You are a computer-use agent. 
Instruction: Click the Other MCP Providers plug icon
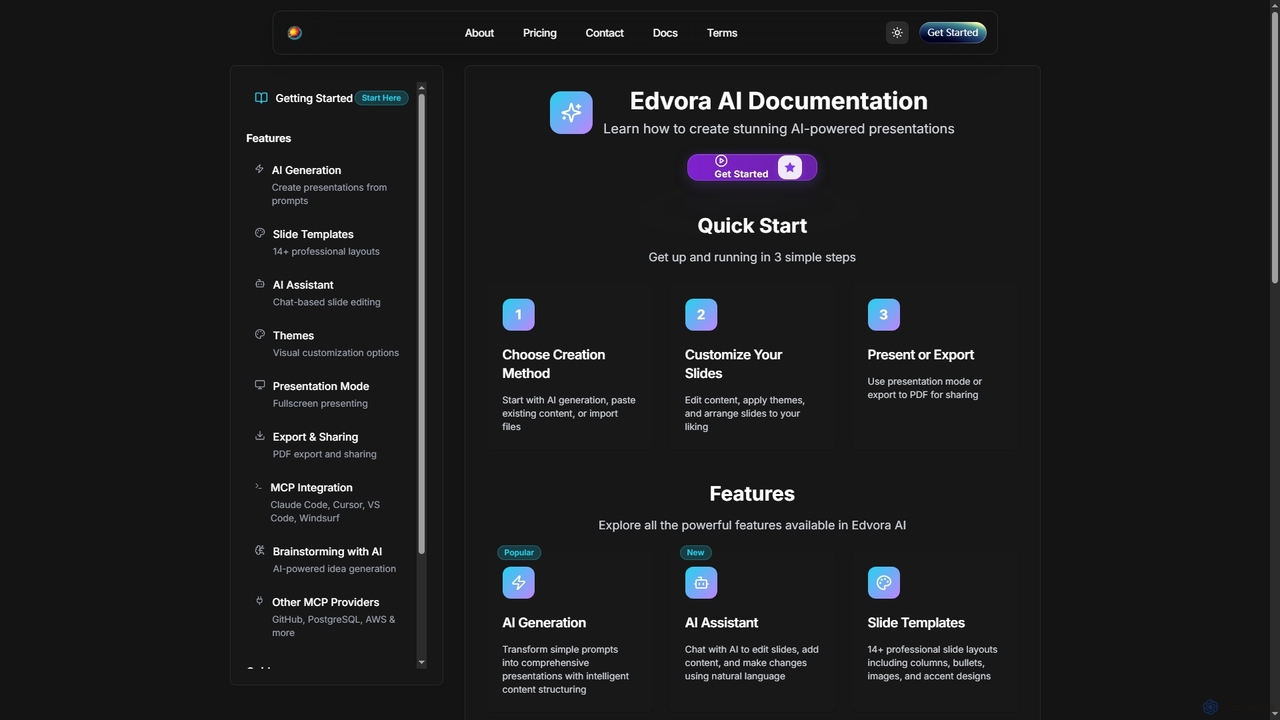[x=259, y=601]
